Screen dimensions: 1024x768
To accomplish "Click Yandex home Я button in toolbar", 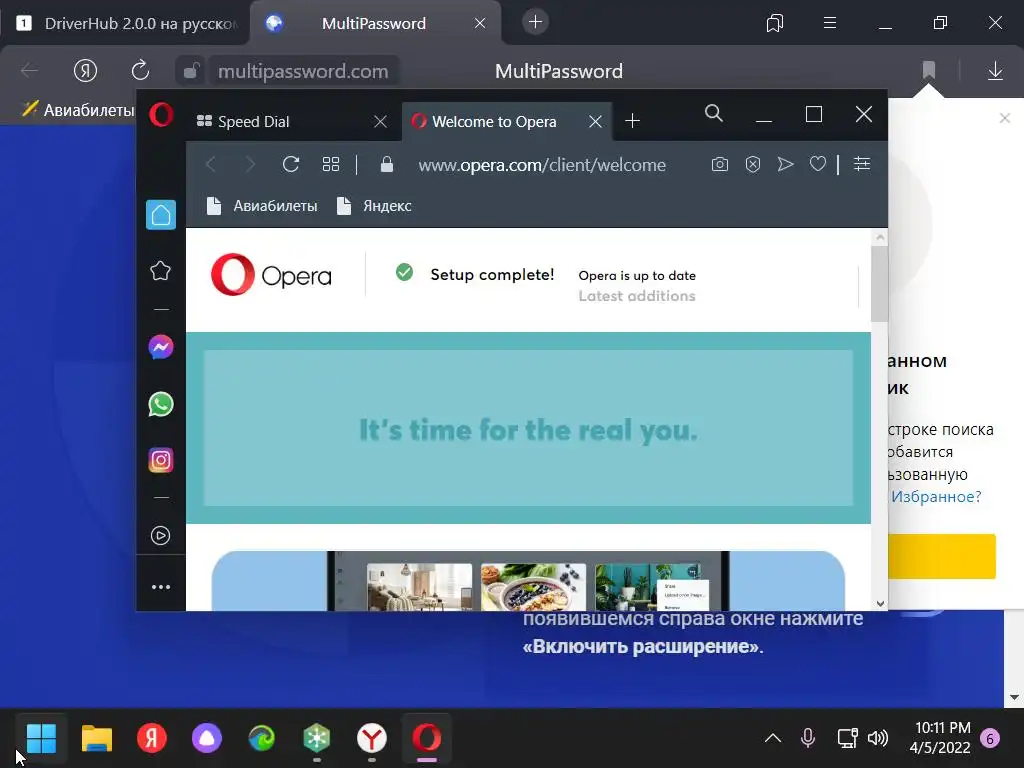I will (x=86, y=70).
